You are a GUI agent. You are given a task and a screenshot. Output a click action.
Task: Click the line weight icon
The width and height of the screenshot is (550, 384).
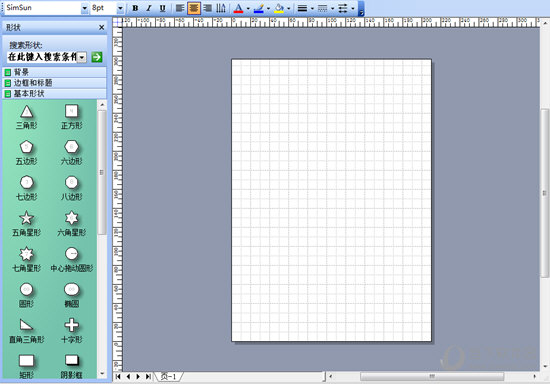[x=302, y=8]
